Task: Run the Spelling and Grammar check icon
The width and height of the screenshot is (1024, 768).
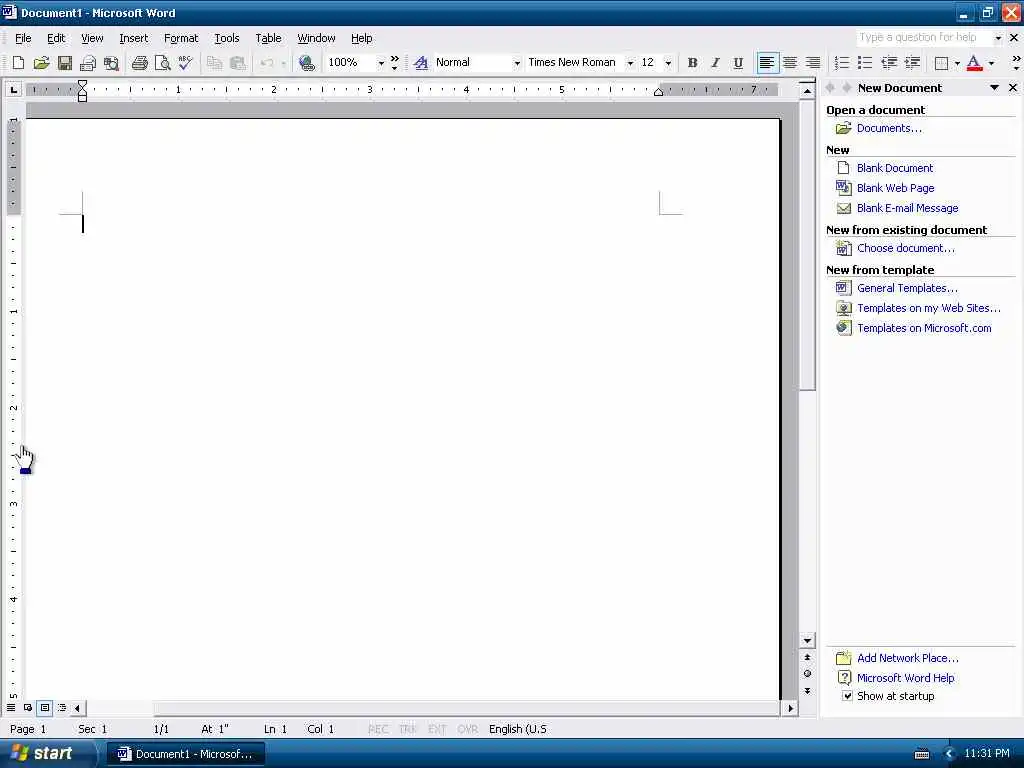Action: [x=185, y=63]
